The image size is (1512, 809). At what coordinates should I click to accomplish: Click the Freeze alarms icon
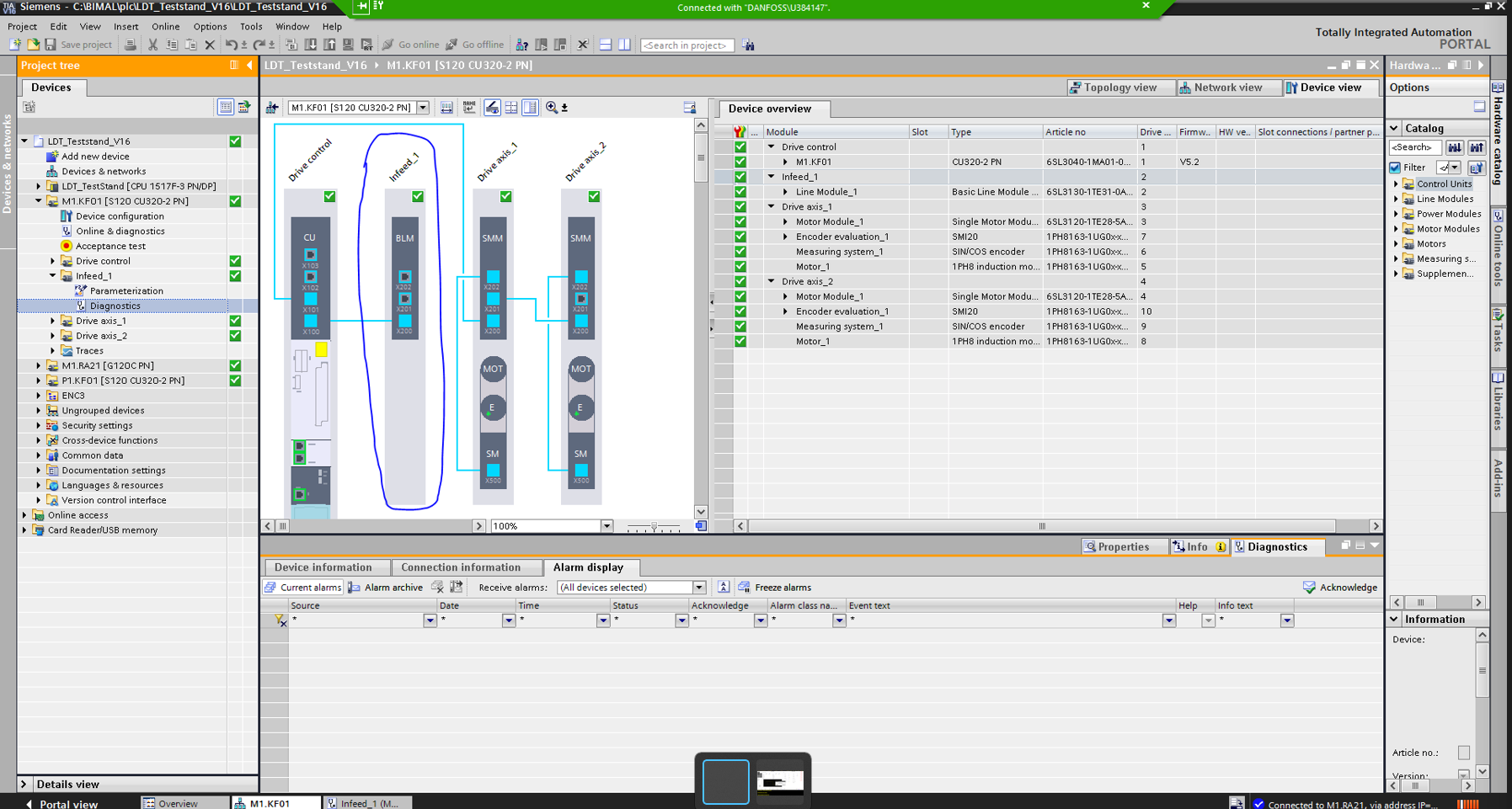coord(745,588)
